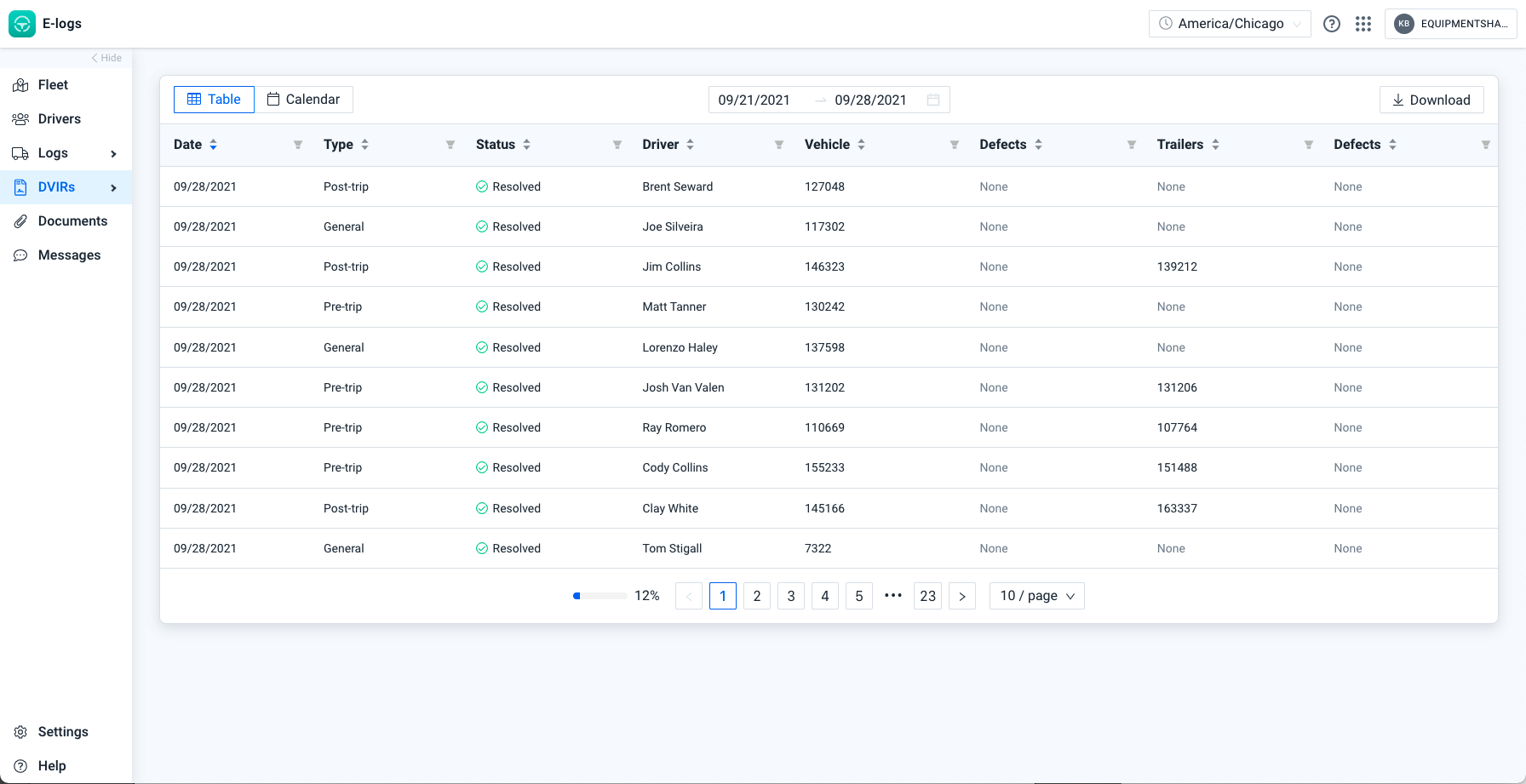Screen dimensions: 1526x784
Task: Click the calendar icon in date range field
Action: tap(933, 100)
